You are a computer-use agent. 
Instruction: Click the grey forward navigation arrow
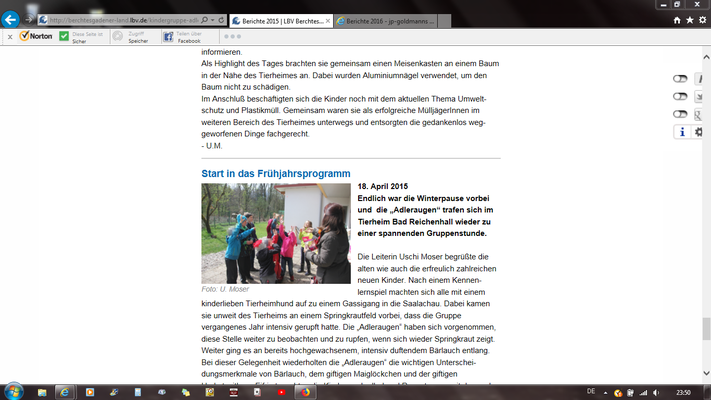tap(29, 20)
